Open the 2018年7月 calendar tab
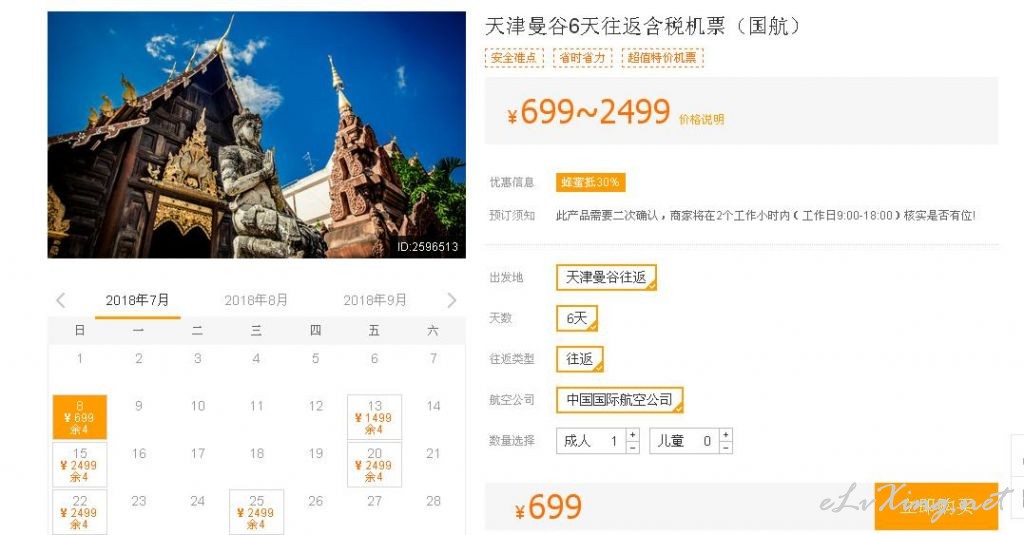This screenshot has height=535, width=1024. click(x=137, y=300)
